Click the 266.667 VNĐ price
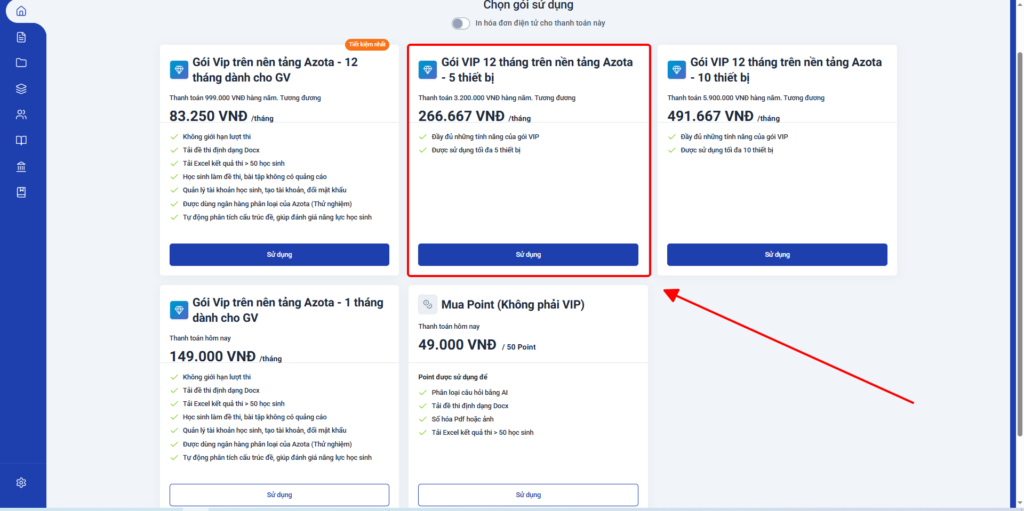Image resolution: width=1024 pixels, height=511 pixels. 462,116
